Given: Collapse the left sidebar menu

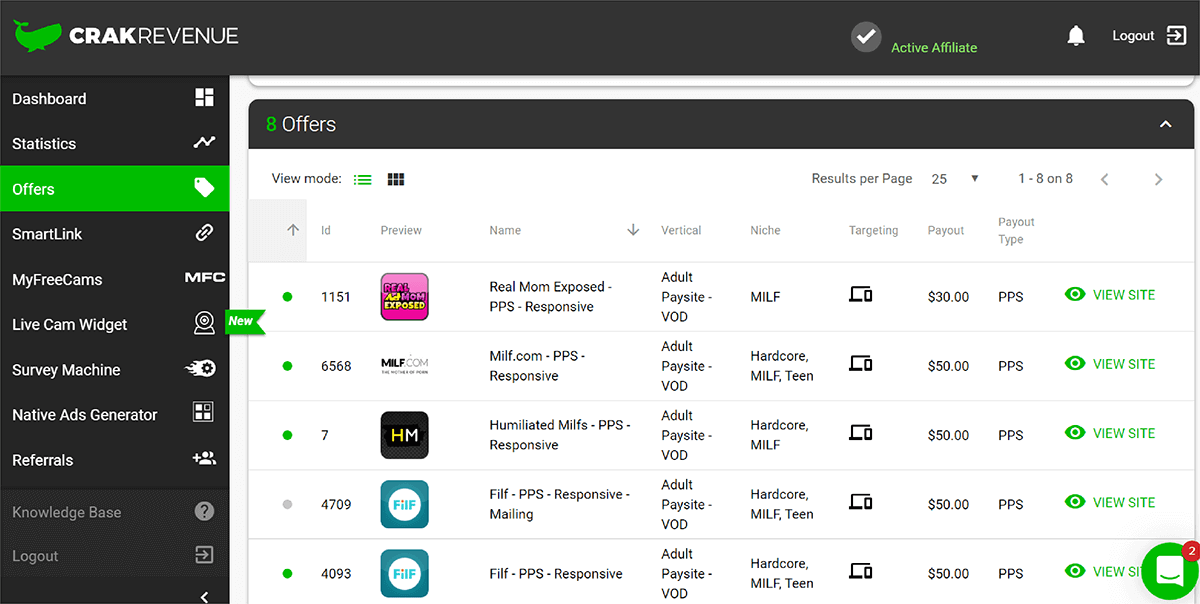Looking at the screenshot, I should coord(204,596).
